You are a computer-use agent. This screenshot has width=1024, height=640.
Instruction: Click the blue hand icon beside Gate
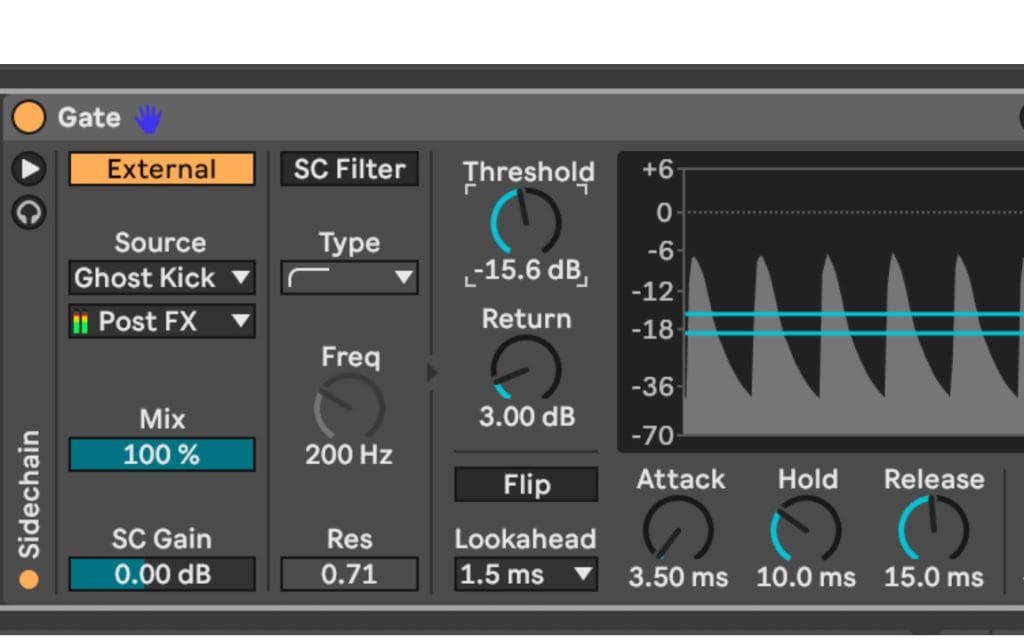click(x=148, y=118)
